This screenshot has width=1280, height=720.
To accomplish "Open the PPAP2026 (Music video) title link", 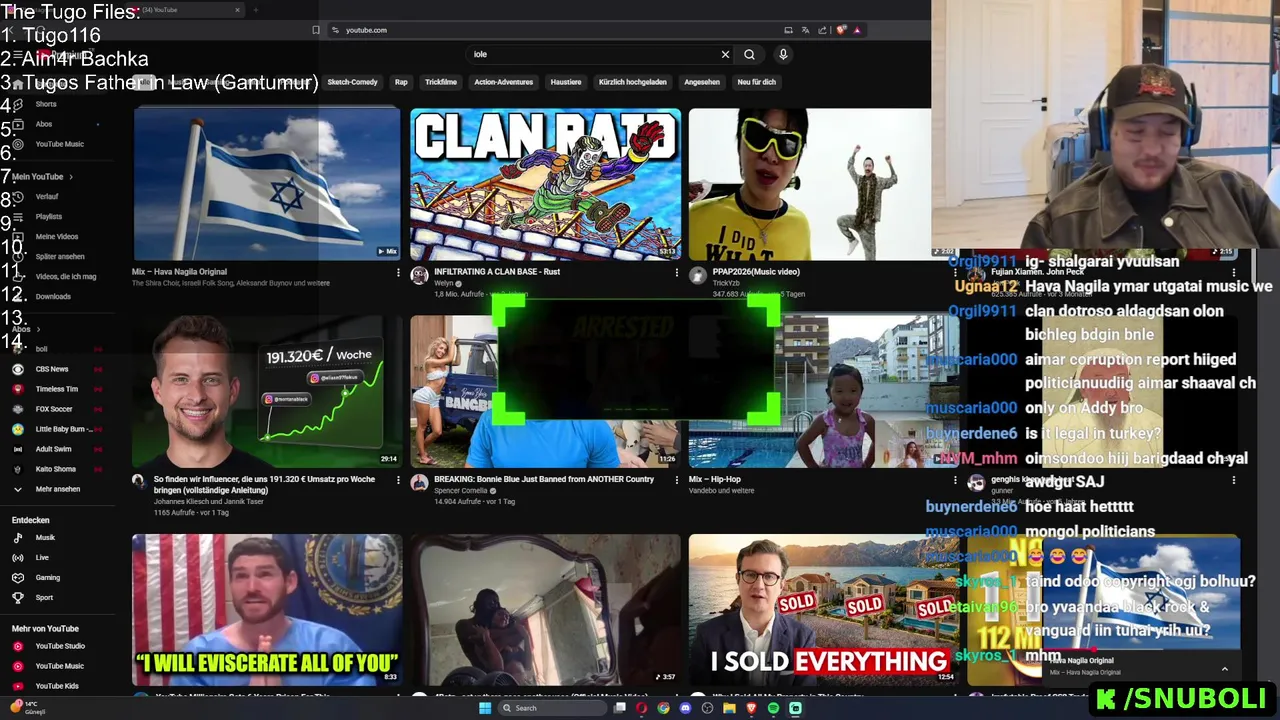I will point(756,272).
